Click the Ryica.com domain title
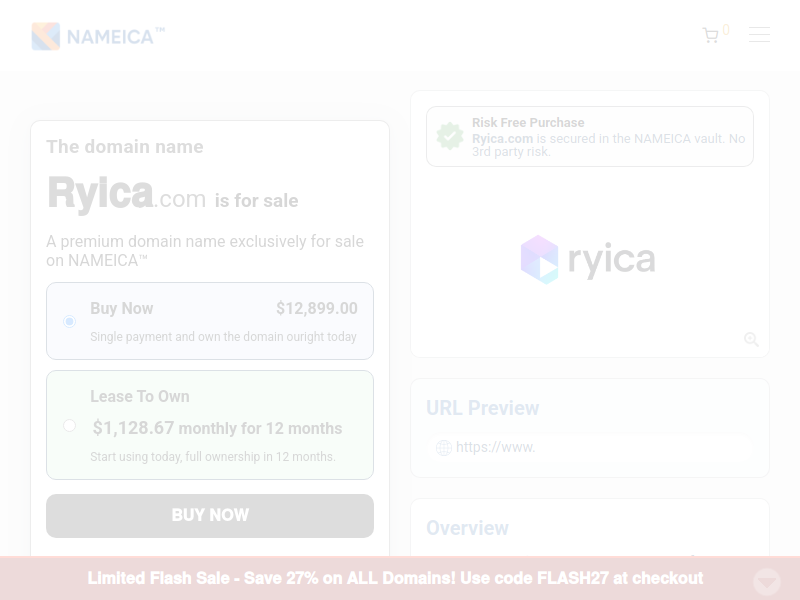This screenshot has width=800, height=600. [127, 193]
